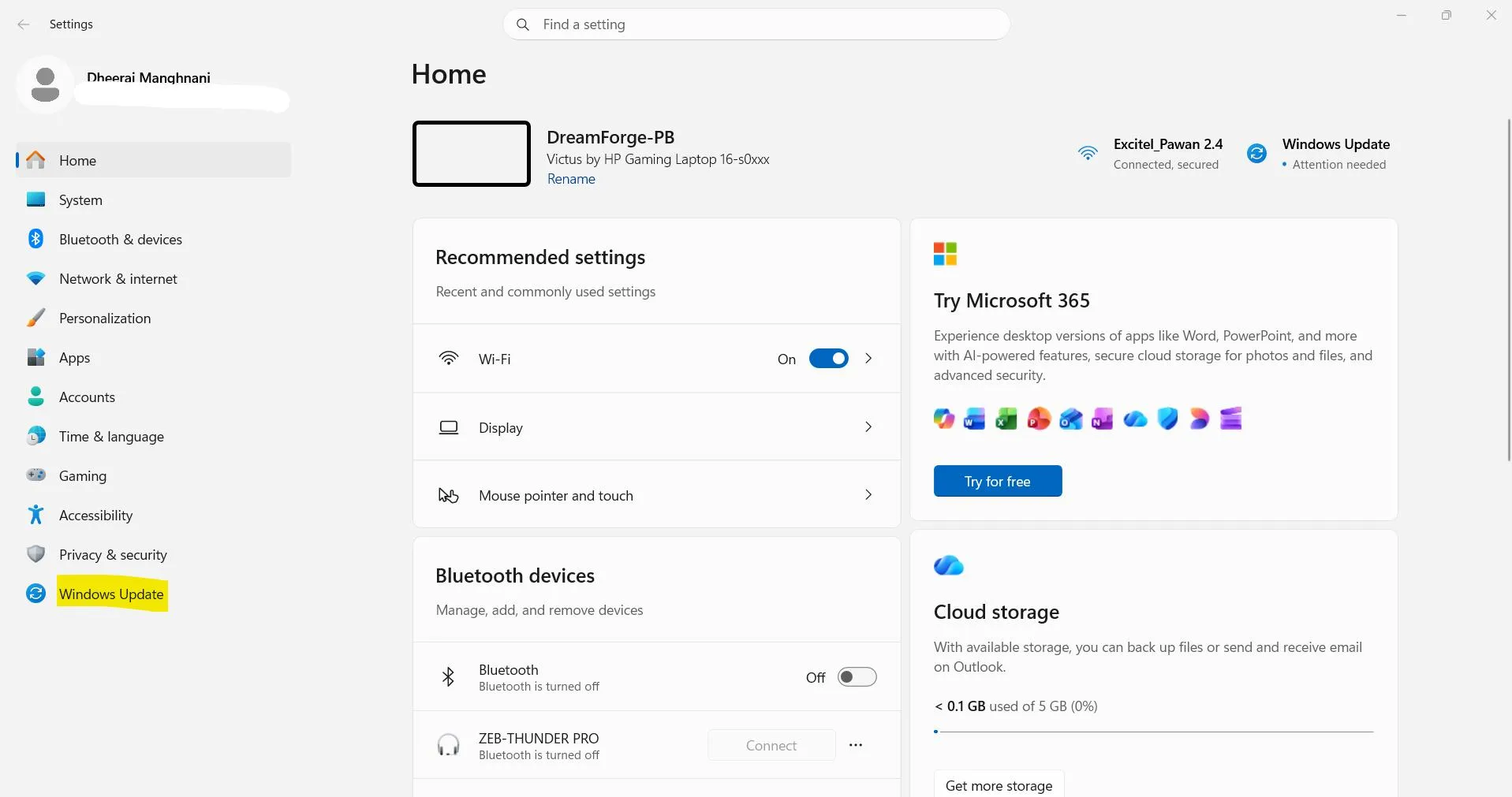
Task: Click the Bluetooth & devices sidebar icon
Action: point(35,239)
